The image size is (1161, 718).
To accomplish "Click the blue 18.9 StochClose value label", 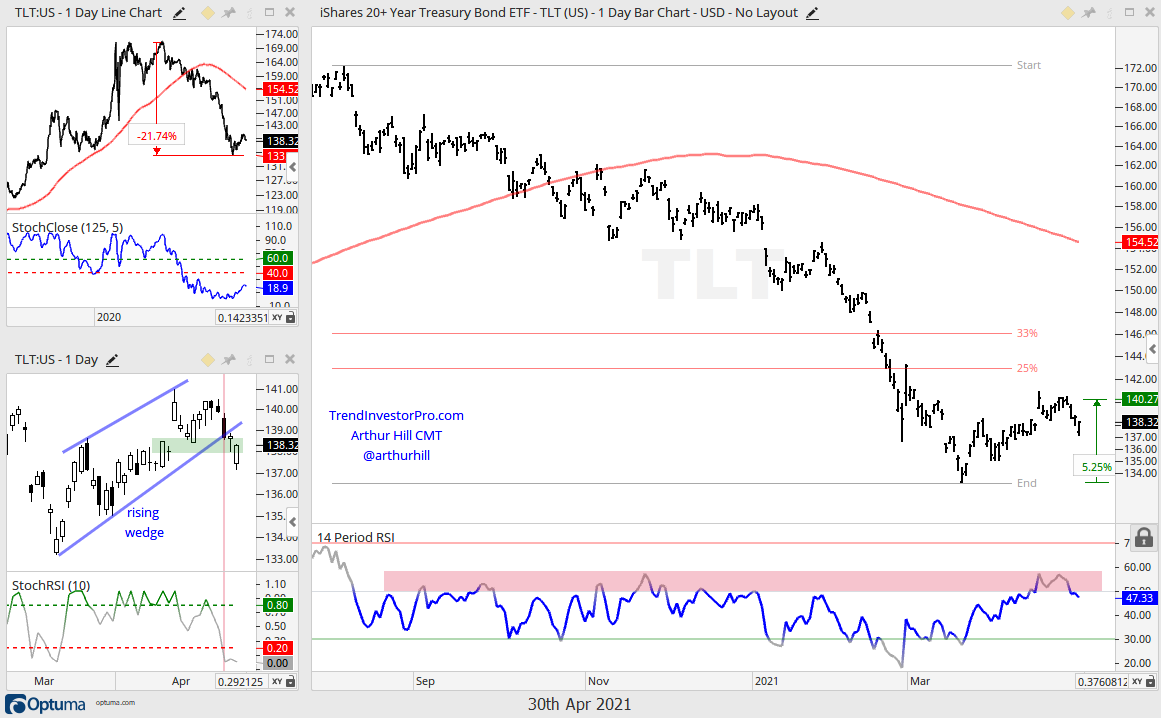I will pyautogui.click(x=278, y=289).
